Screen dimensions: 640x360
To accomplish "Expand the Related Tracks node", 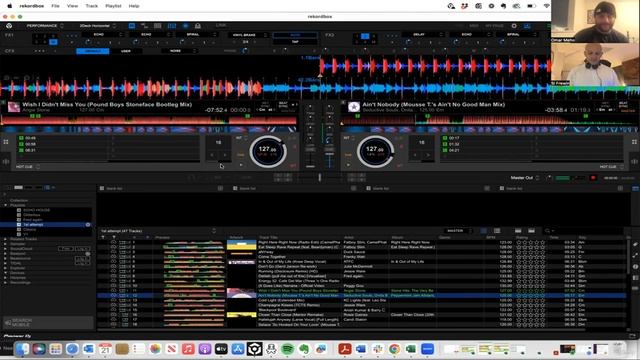I will coord(6,239).
